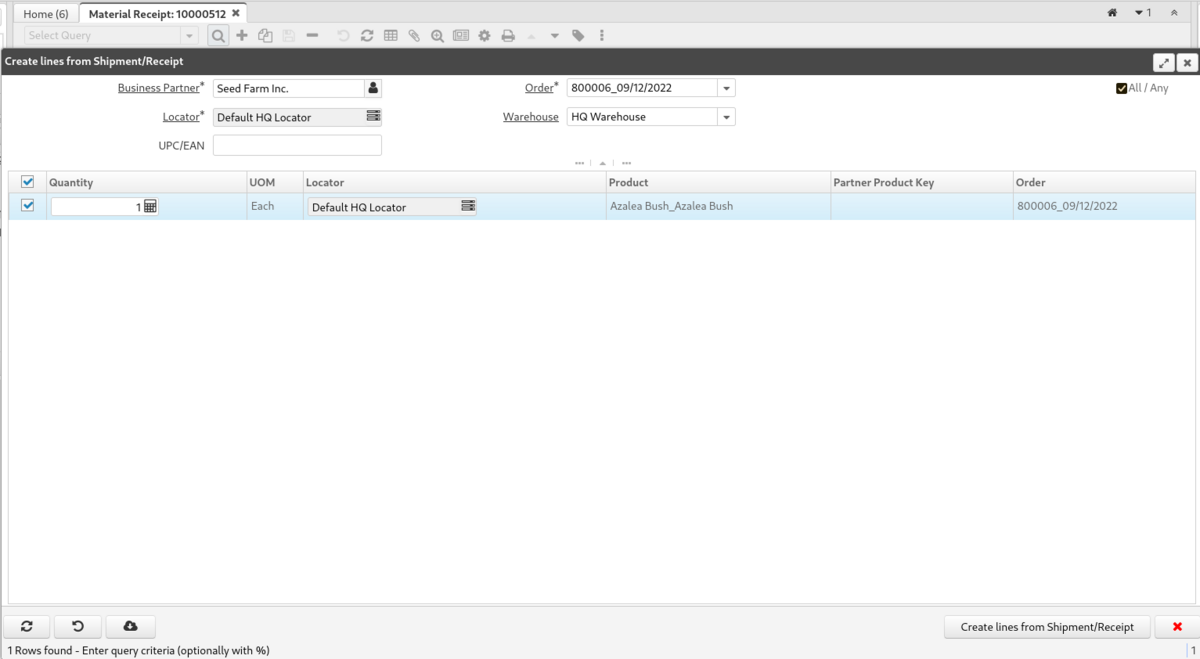Click the red cancel X button
Image resolution: width=1200 pixels, height=659 pixels.
tap(1177, 627)
